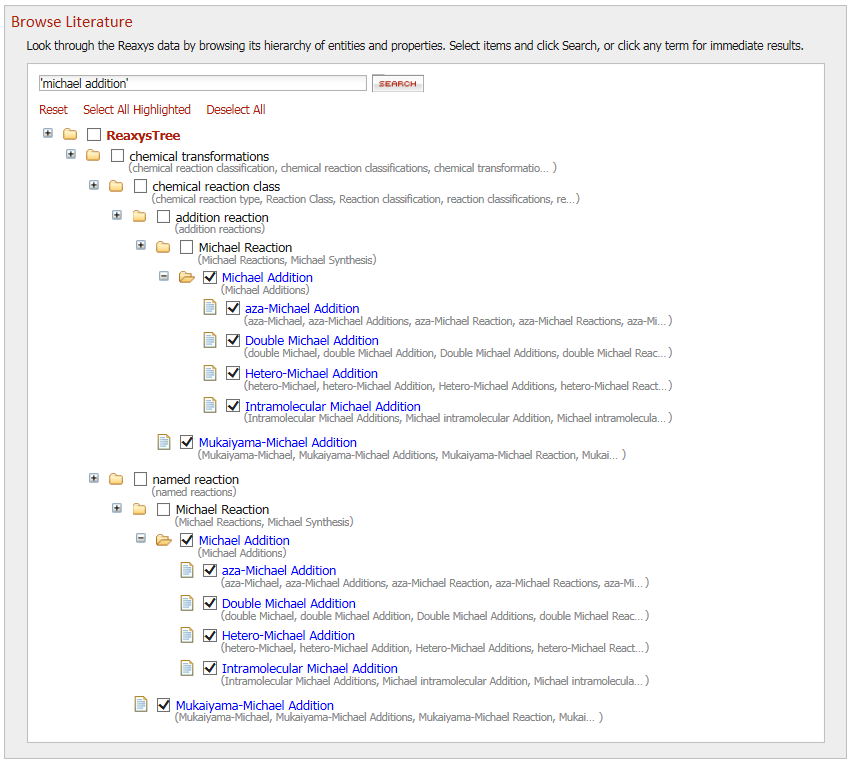Click the chemical transformations folder icon
The width and height of the screenshot is (857, 762).
[x=93, y=155]
